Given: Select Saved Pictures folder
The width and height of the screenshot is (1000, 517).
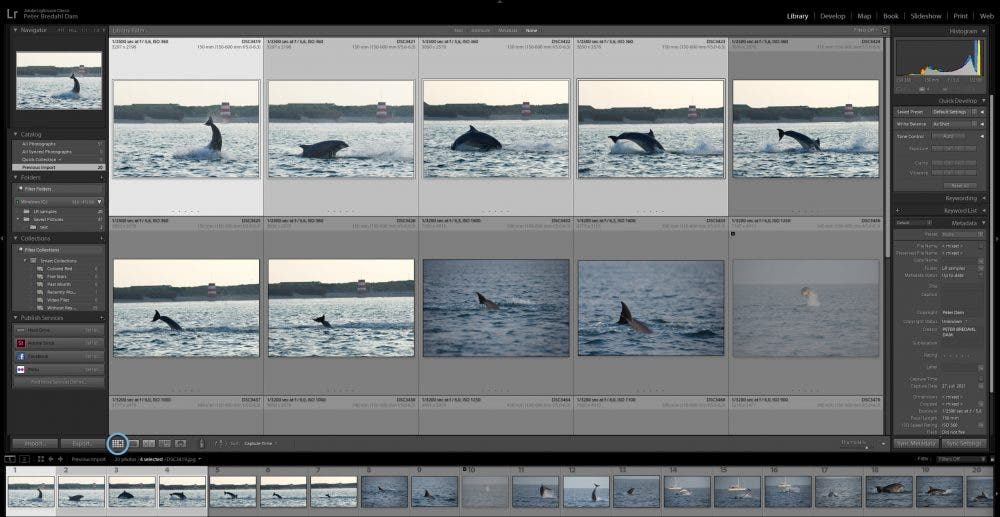Looking at the screenshot, I should pyautogui.click(x=59, y=219).
